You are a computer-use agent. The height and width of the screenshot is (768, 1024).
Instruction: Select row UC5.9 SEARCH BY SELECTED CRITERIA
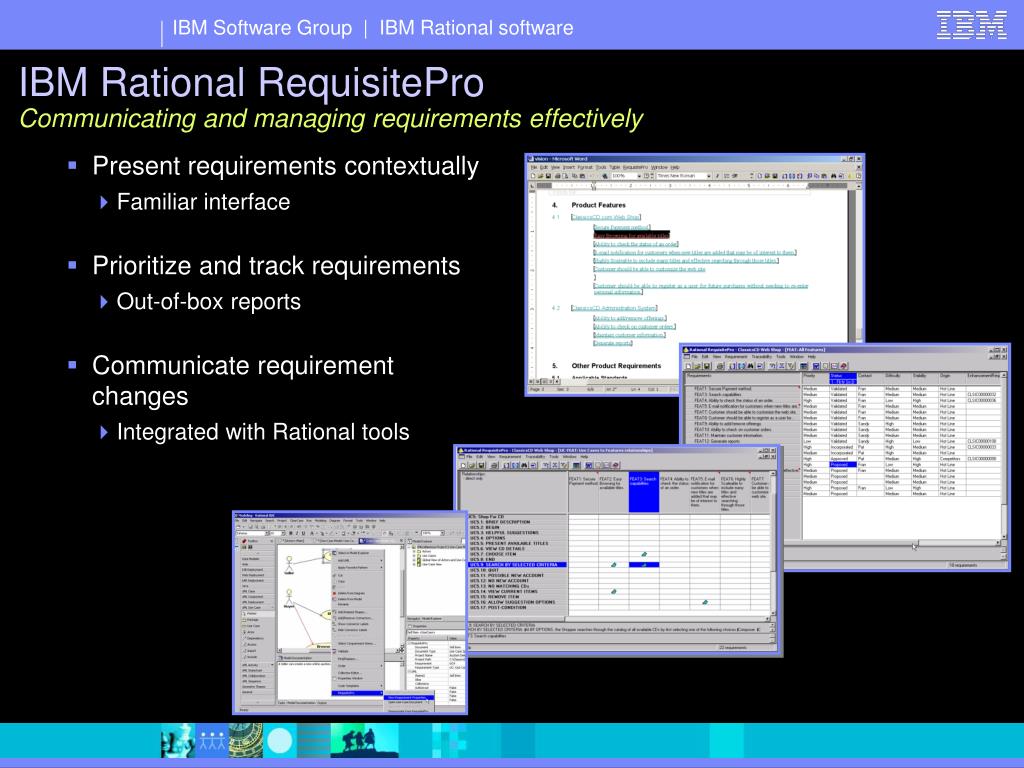click(517, 564)
